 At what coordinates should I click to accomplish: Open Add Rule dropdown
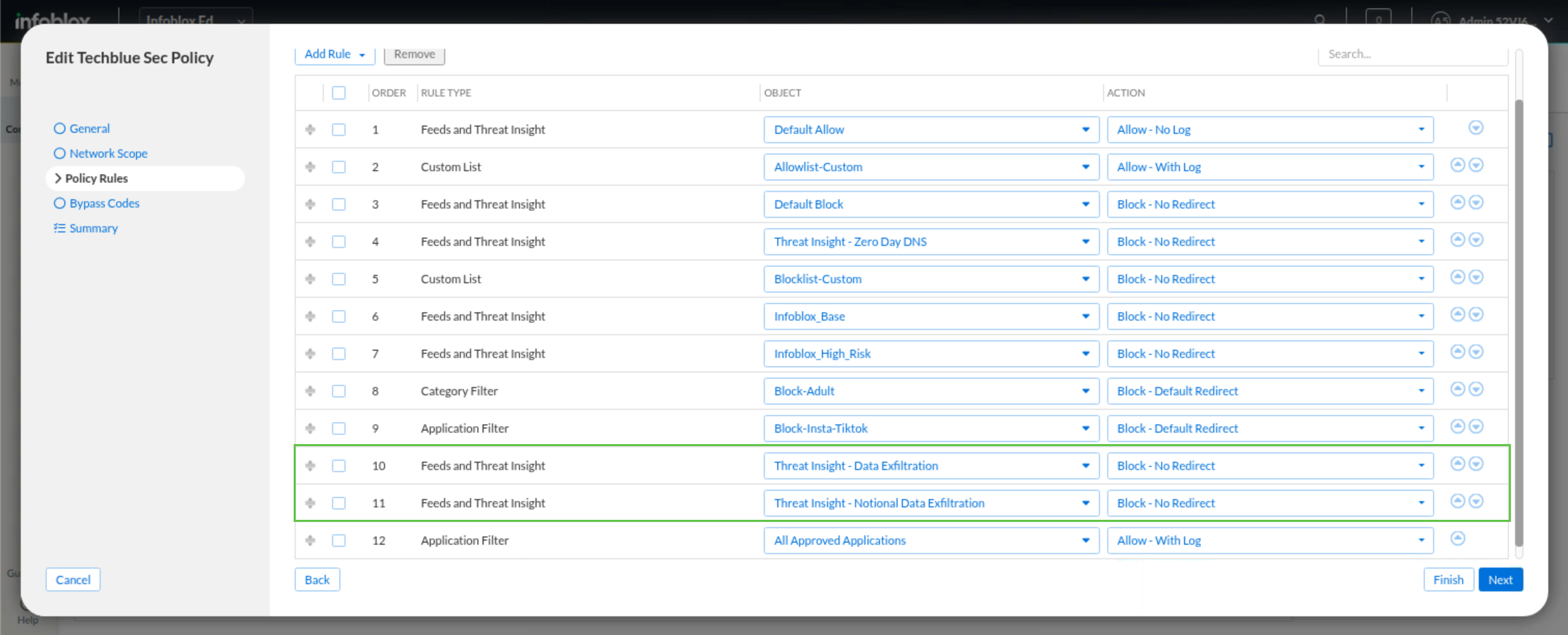(x=334, y=54)
